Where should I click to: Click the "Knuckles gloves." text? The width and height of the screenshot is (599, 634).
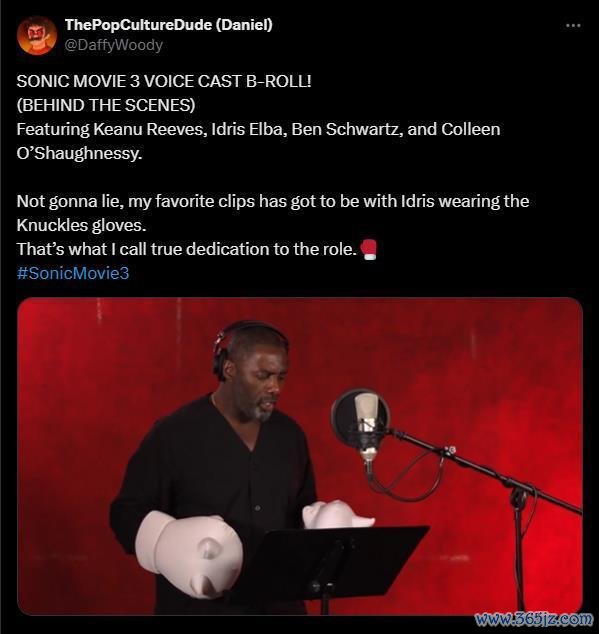pos(81,225)
